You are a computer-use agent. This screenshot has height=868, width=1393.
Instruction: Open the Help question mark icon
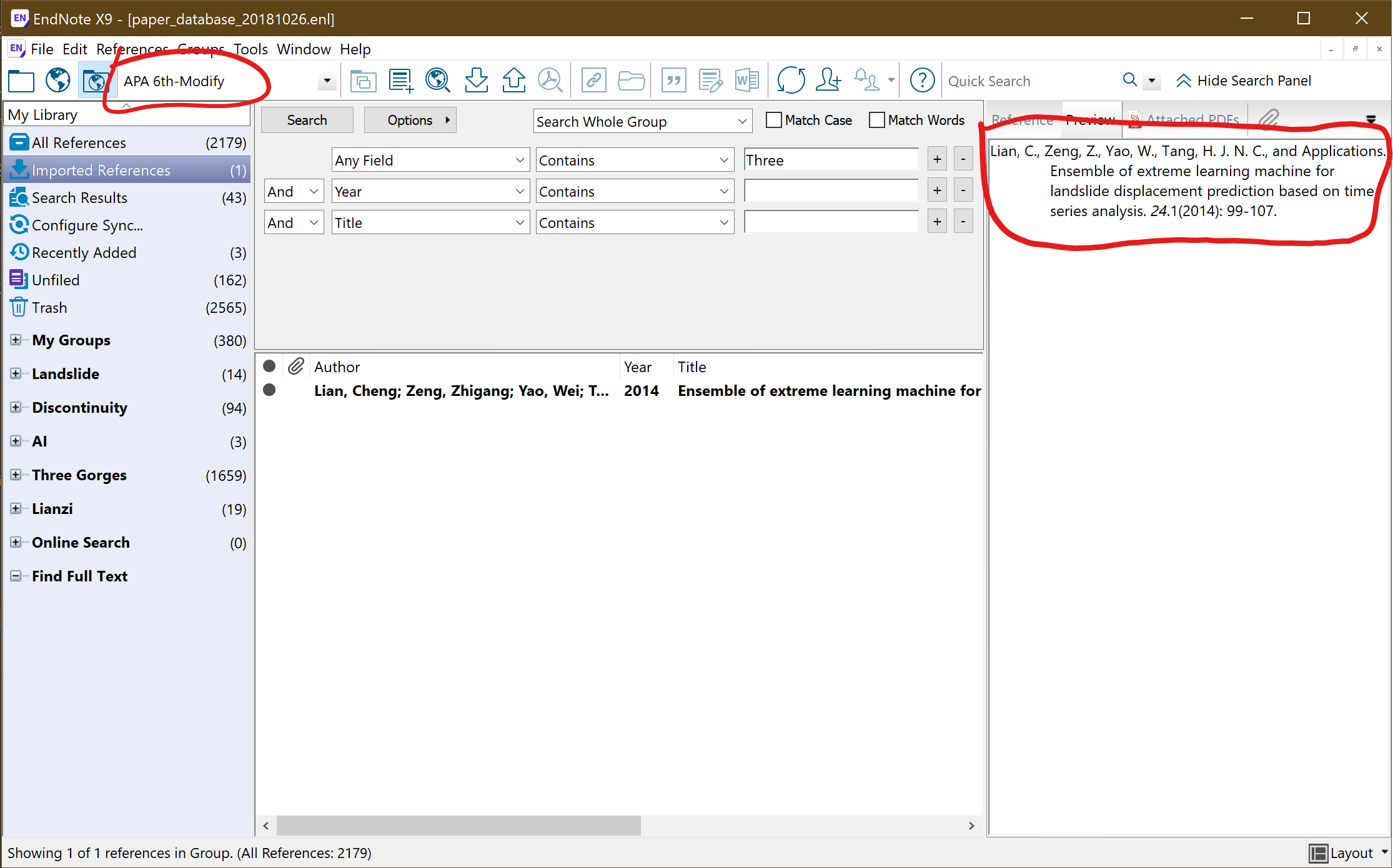[922, 81]
